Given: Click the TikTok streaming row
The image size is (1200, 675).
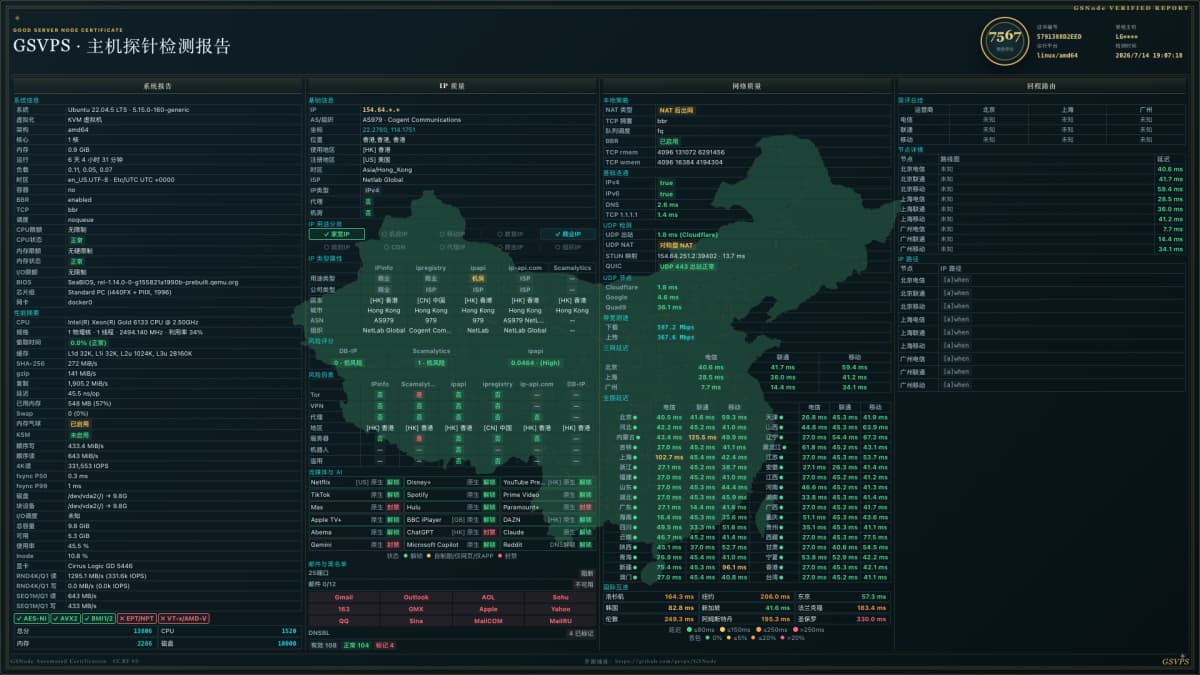Looking at the screenshot, I should (x=354, y=494).
